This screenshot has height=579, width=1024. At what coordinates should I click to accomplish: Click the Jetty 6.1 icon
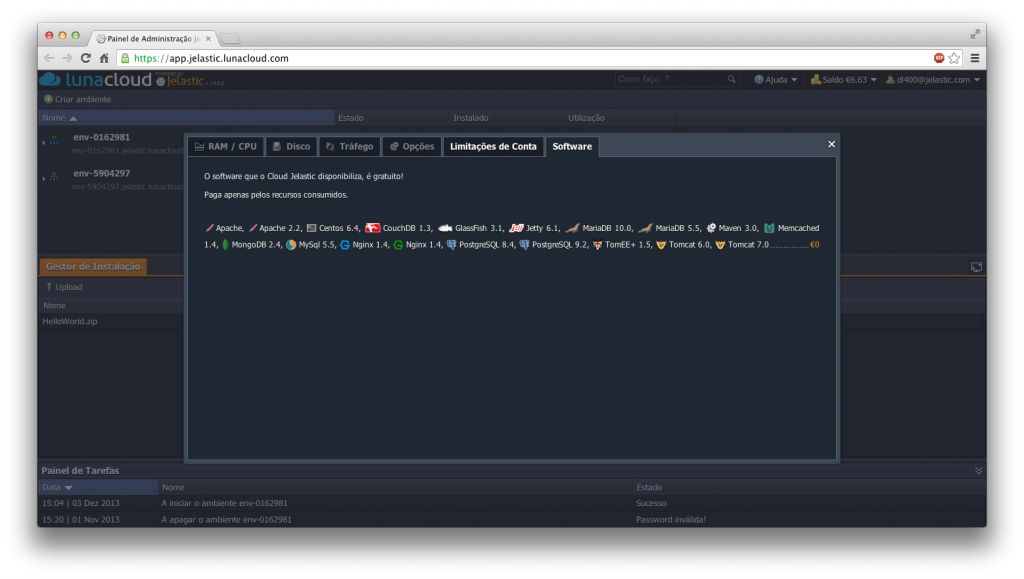516,228
